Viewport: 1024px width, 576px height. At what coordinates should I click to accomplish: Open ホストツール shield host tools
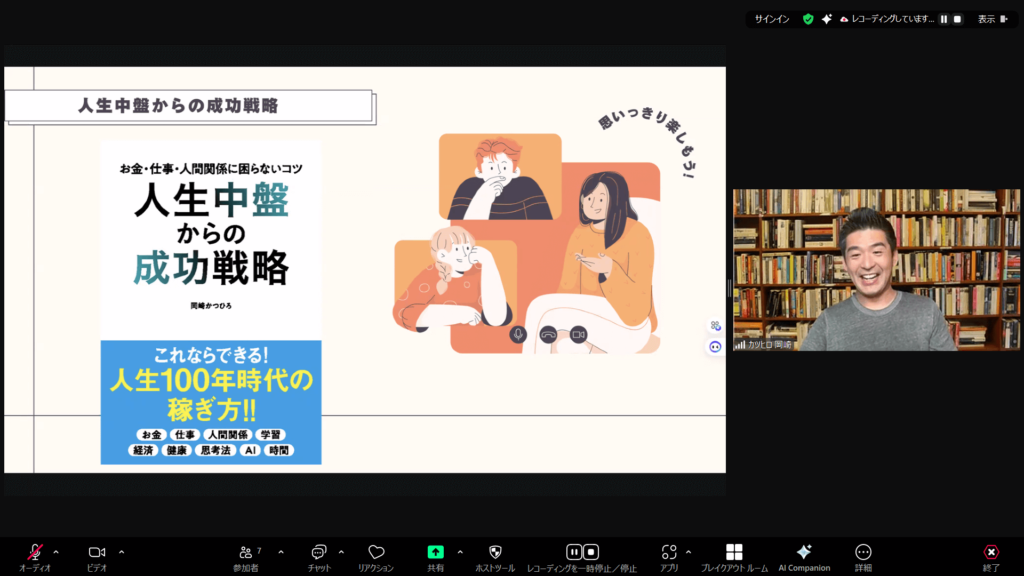tap(495, 553)
